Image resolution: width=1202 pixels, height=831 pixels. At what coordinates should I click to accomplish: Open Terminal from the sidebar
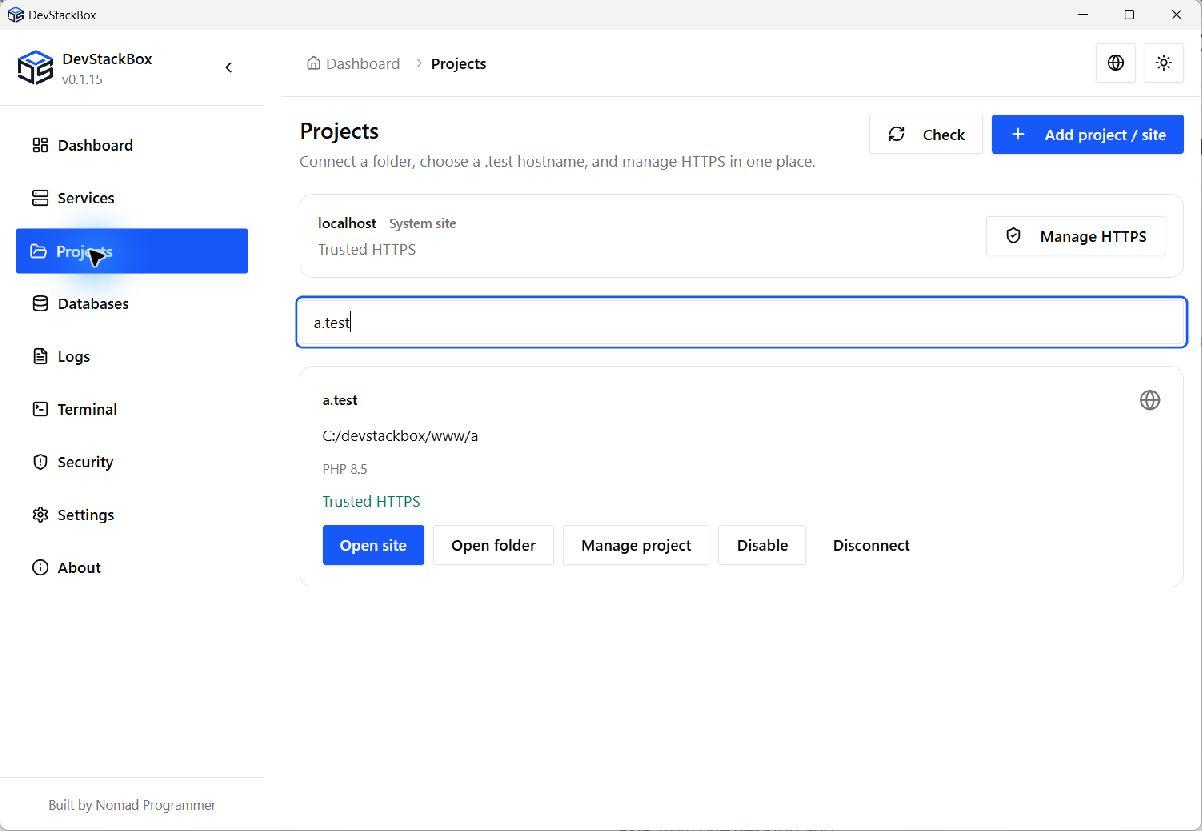coord(132,409)
